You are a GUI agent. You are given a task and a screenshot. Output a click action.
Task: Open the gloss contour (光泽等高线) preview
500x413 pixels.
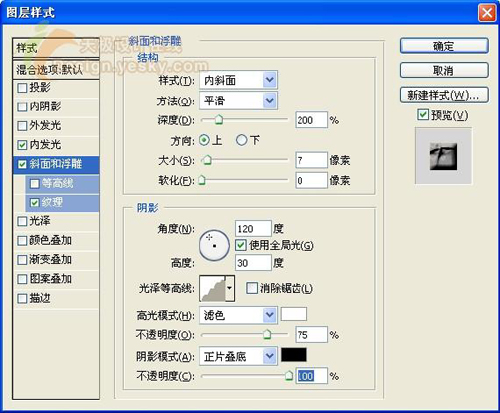tap(212, 288)
